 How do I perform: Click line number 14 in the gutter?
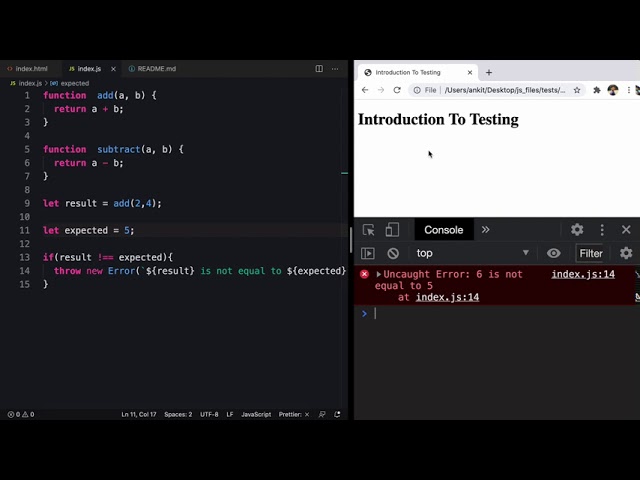pos(24,271)
